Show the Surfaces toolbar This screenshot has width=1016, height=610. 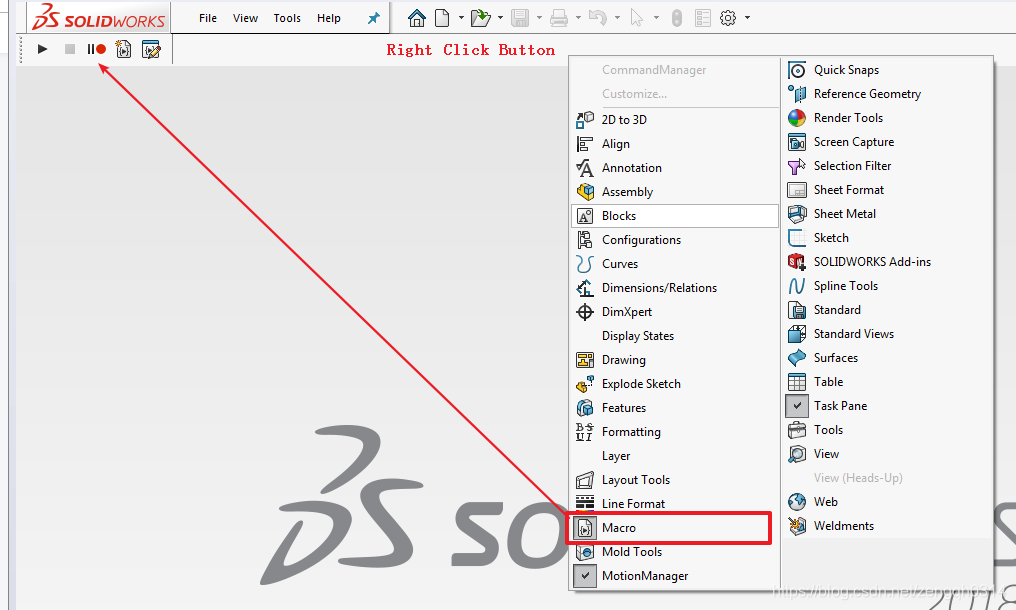click(x=887, y=358)
